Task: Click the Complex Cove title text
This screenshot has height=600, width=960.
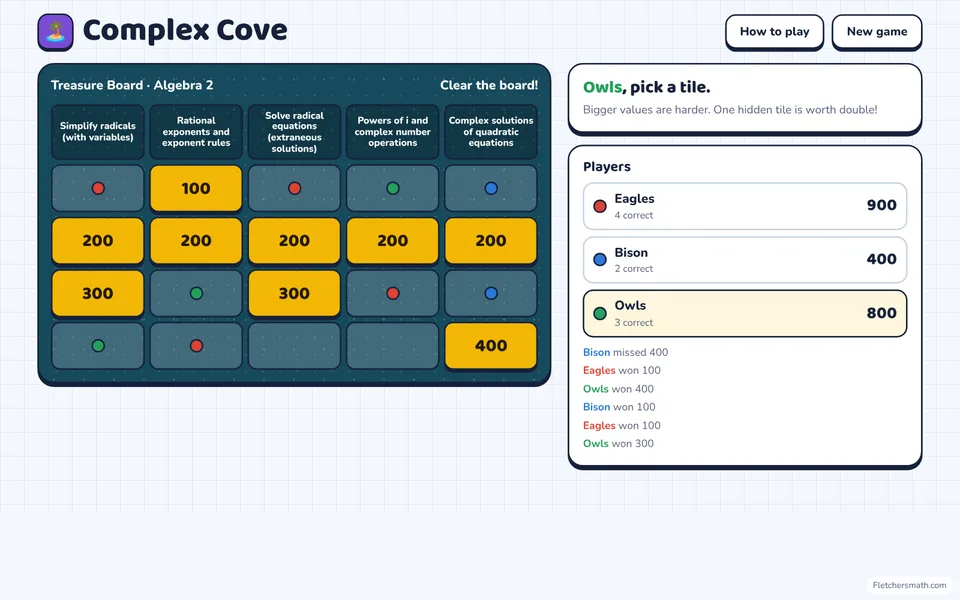Action: tap(185, 30)
